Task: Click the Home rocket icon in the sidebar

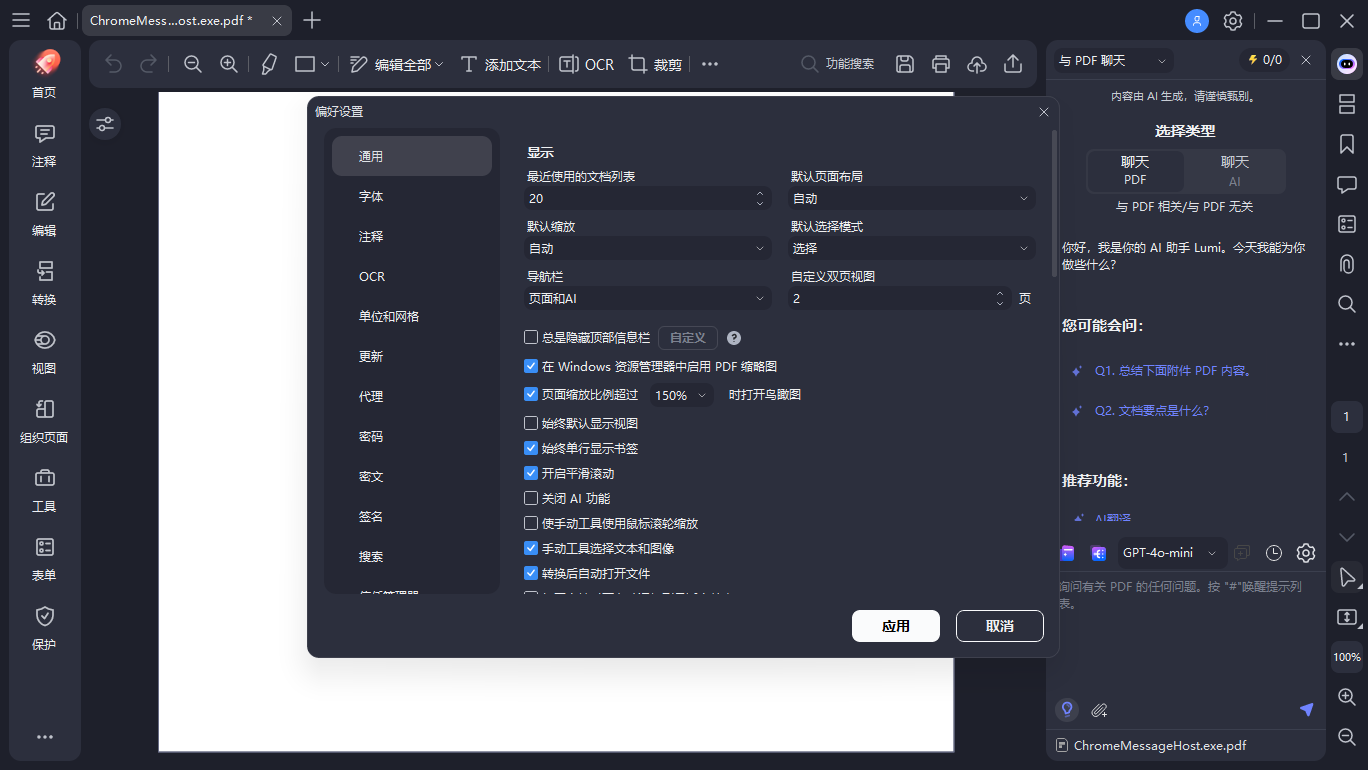Action: pyautogui.click(x=44, y=63)
